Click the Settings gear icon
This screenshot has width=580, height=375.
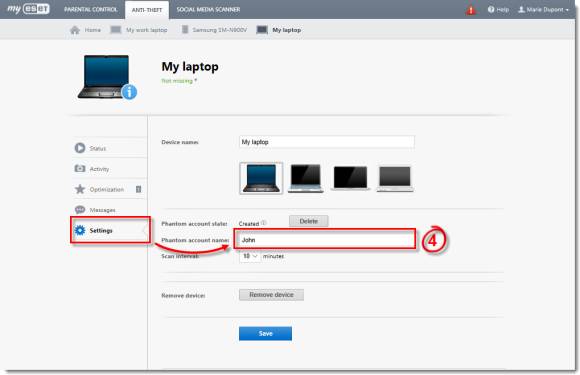(x=80, y=230)
